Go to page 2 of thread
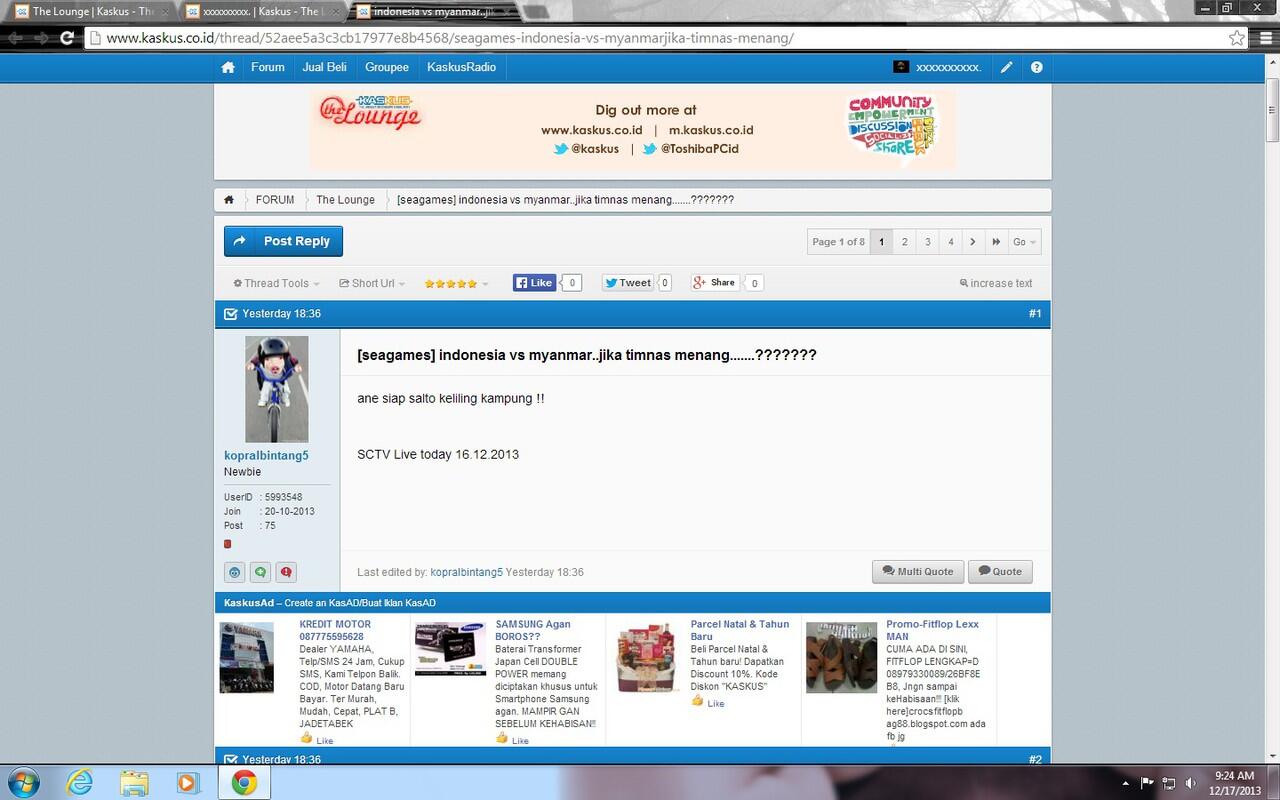The width and height of the screenshot is (1280, 800). click(905, 242)
